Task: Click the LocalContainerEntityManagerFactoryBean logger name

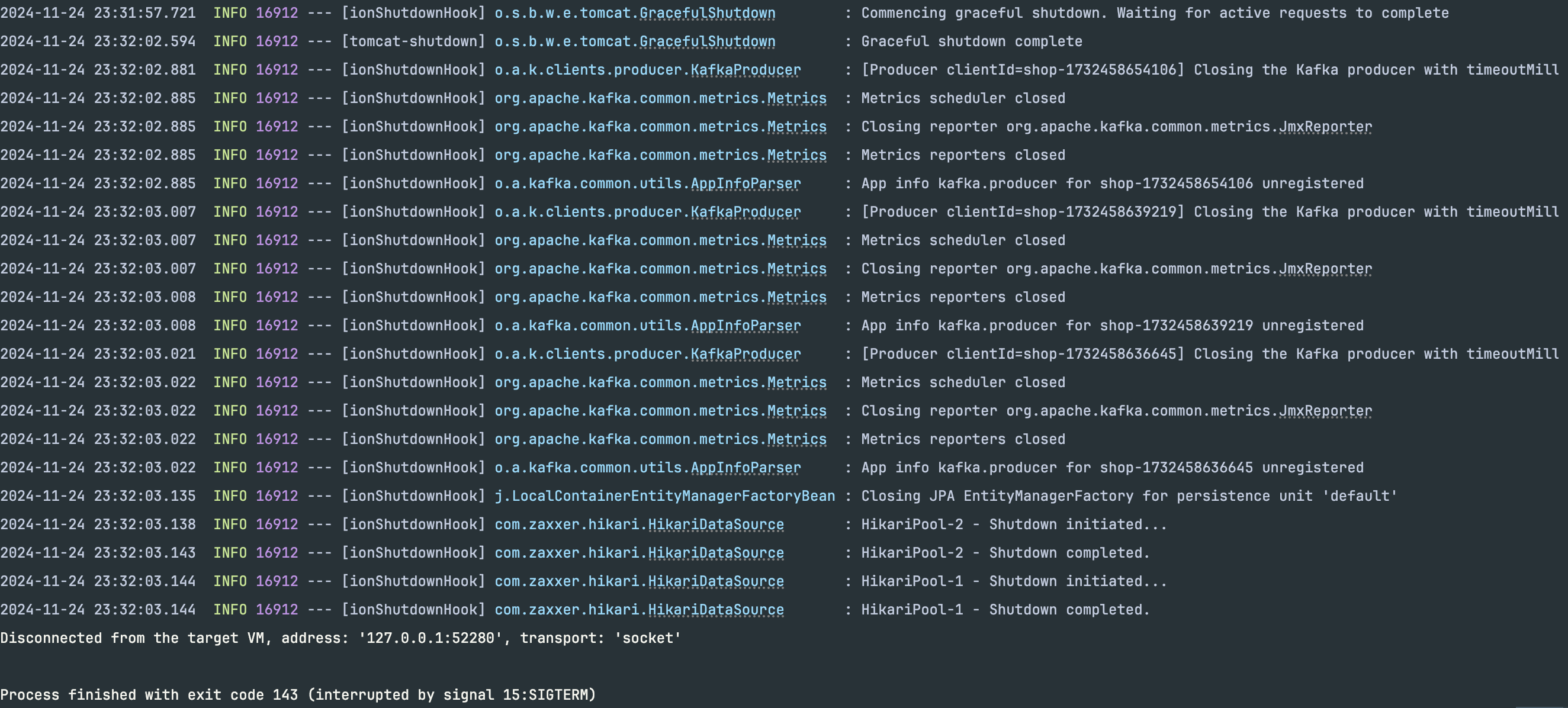Action: pos(665,496)
